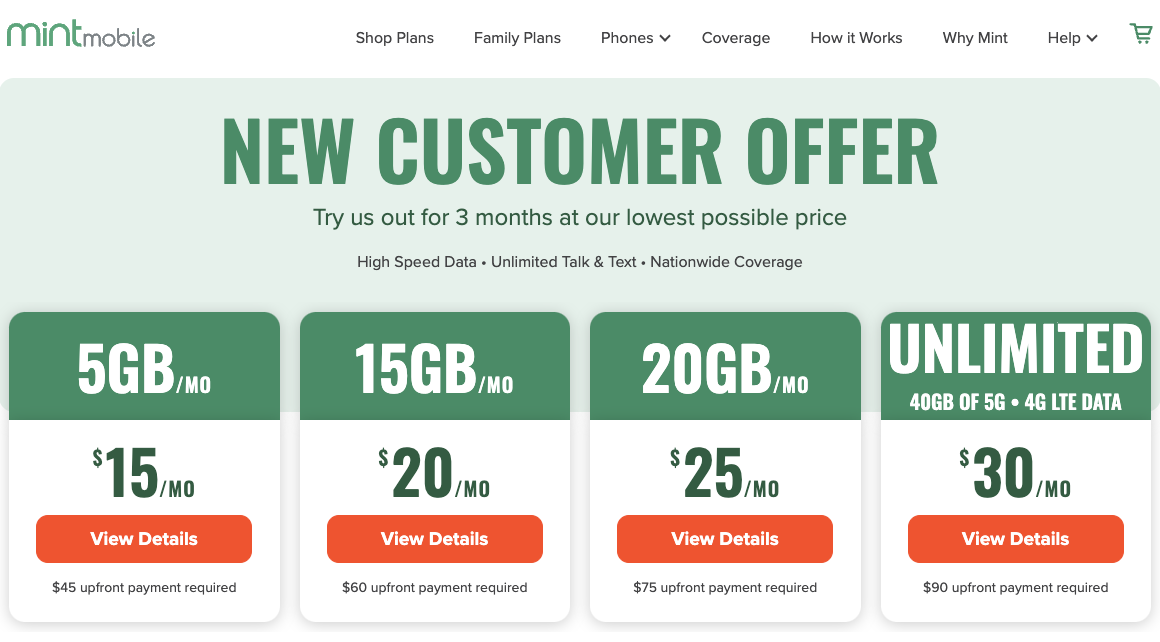
Task: View Details for the Unlimited plan
Action: click(x=1016, y=539)
